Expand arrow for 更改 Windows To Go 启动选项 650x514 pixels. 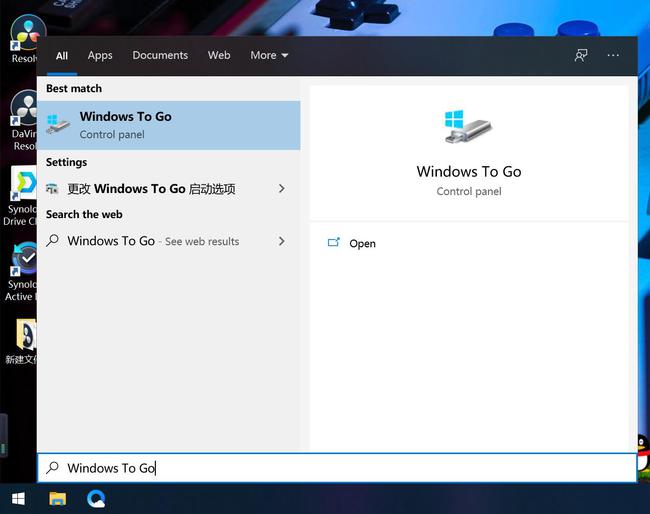pyautogui.click(x=281, y=188)
